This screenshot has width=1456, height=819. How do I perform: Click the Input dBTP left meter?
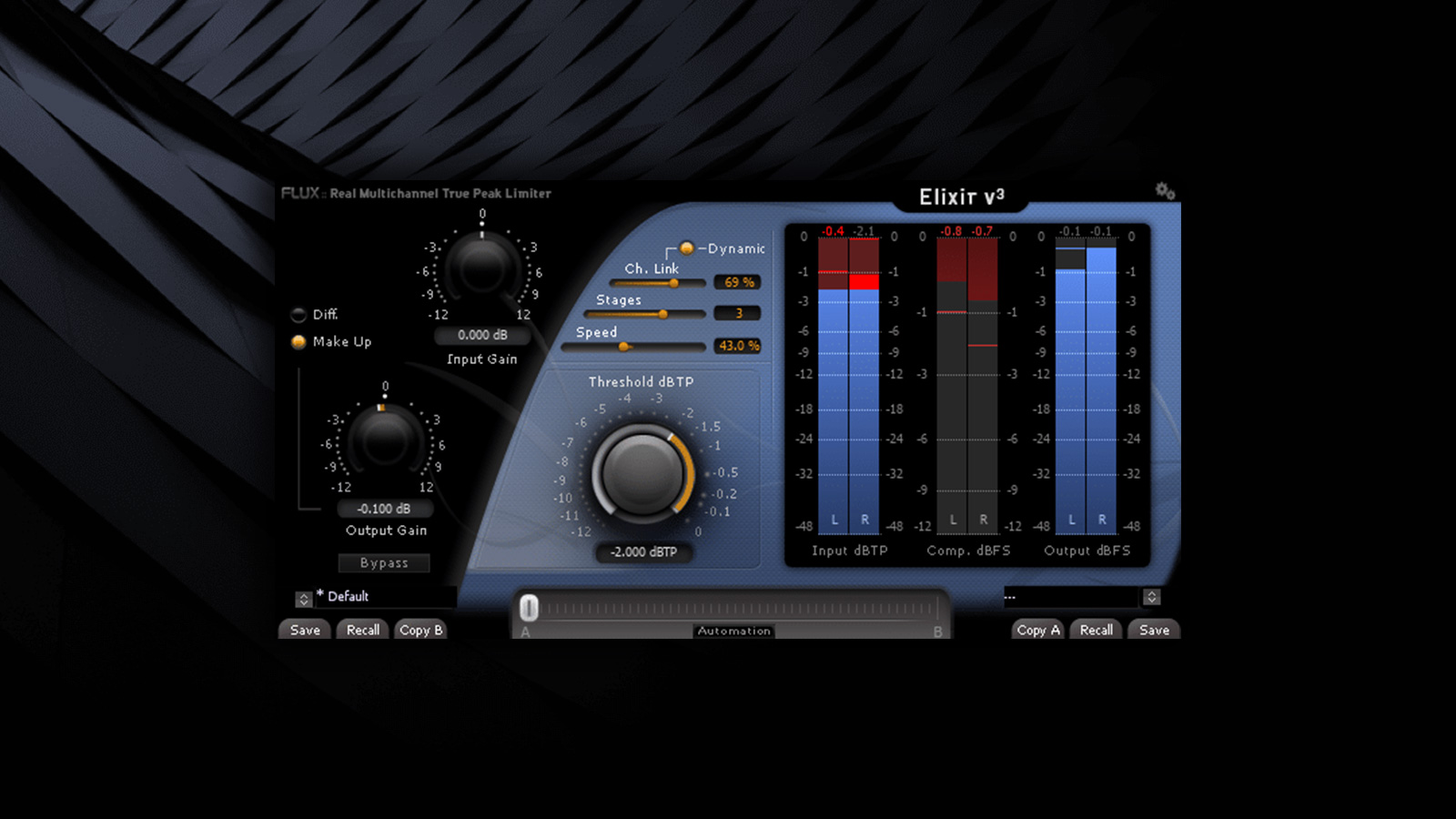834,386
